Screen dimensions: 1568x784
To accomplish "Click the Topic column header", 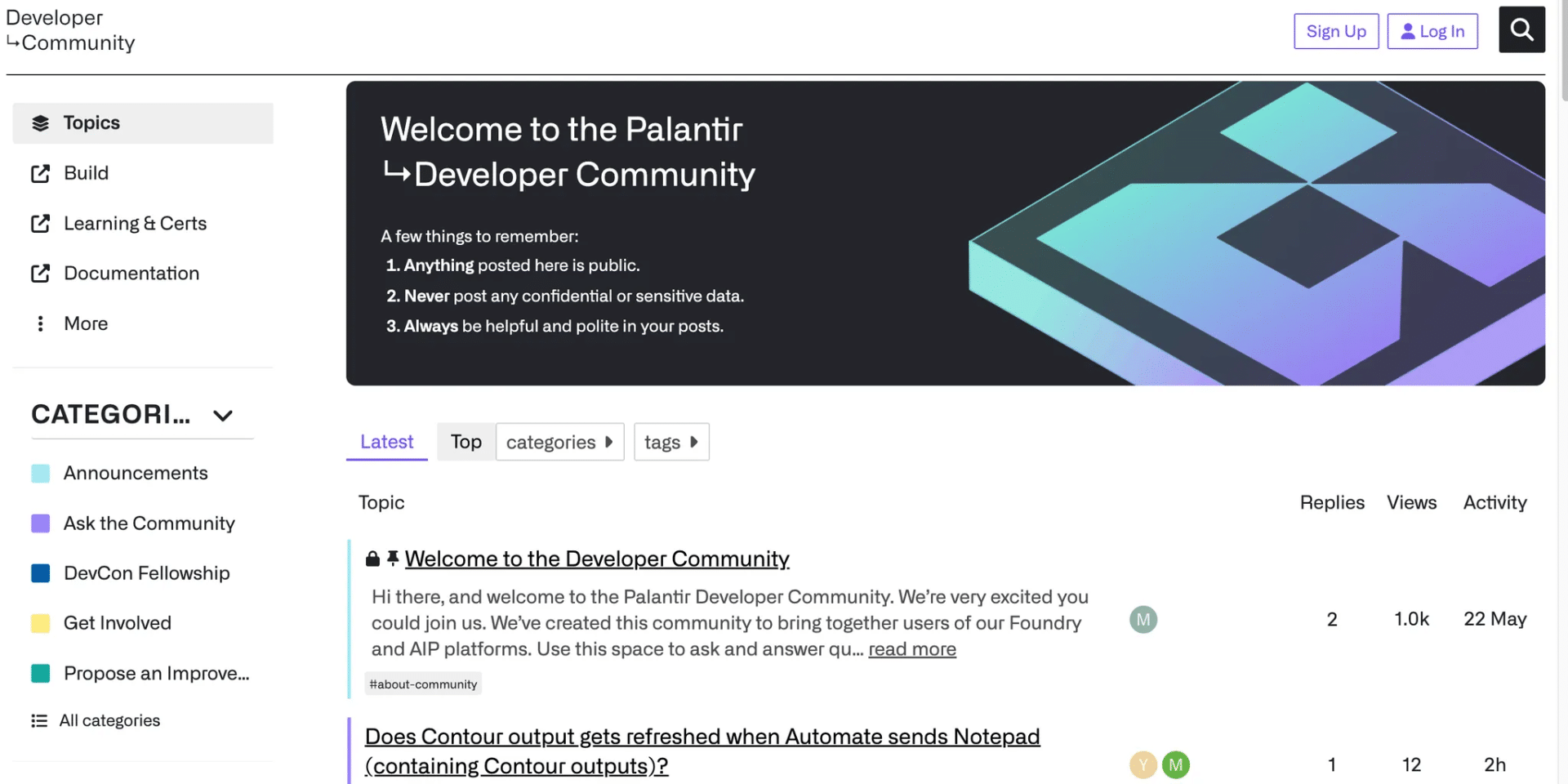I will 381,503.
